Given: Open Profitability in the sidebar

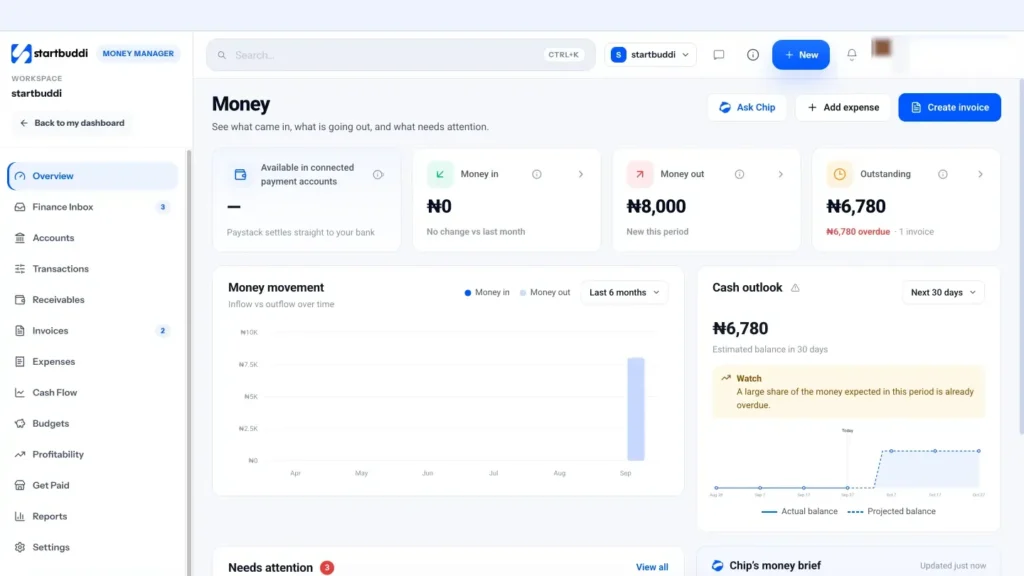Looking at the screenshot, I should (93, 455).
